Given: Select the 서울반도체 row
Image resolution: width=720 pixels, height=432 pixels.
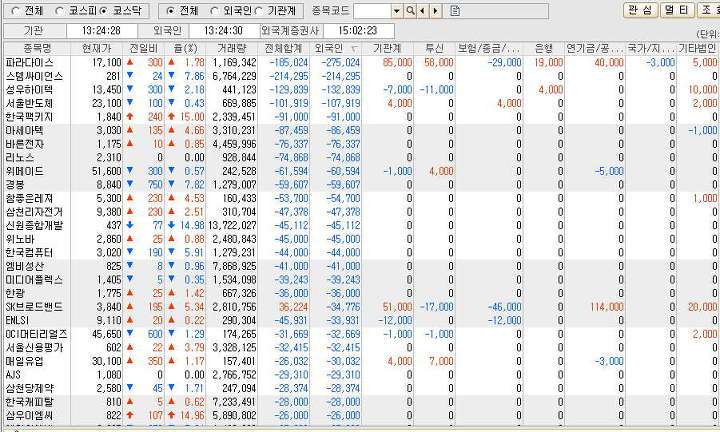Looking at the screenshot, I should pyautogui.click(x=360, y=103).
